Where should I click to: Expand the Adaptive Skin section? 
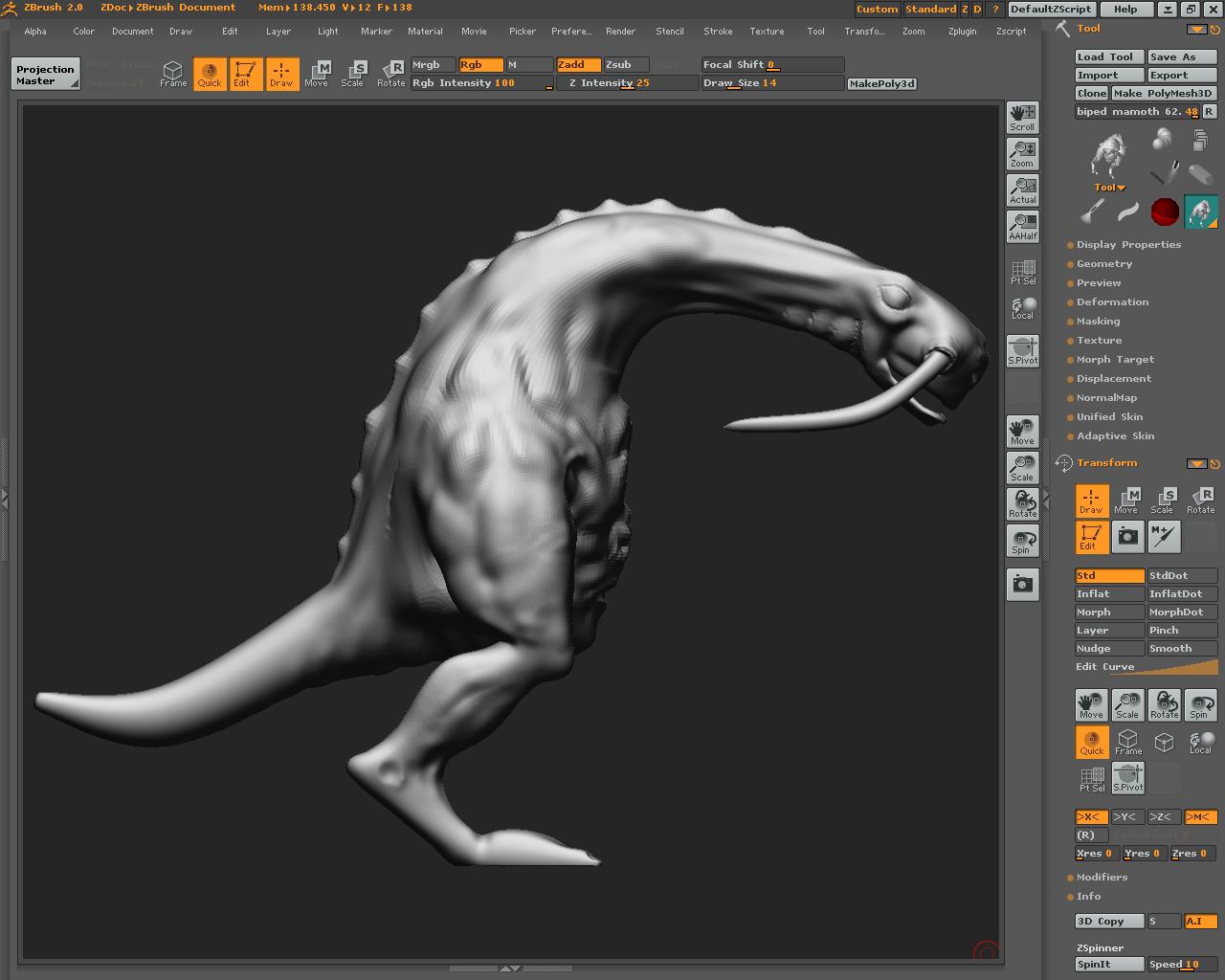coord(1115,436)
